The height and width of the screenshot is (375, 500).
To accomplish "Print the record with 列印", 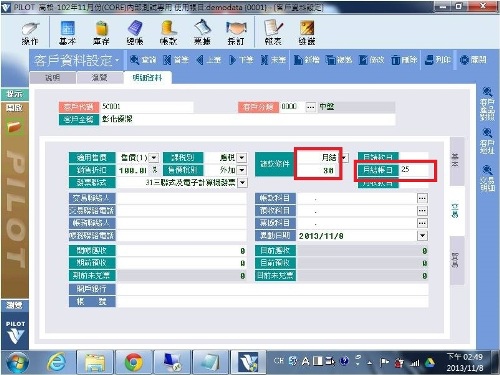I will (x=438, y=60).
